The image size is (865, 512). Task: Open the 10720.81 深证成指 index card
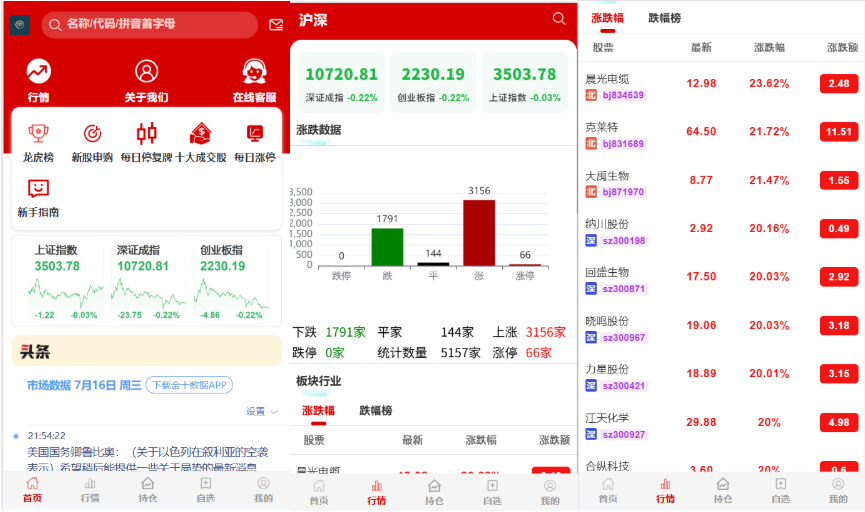pyautogui.click(x=341, y=83)
